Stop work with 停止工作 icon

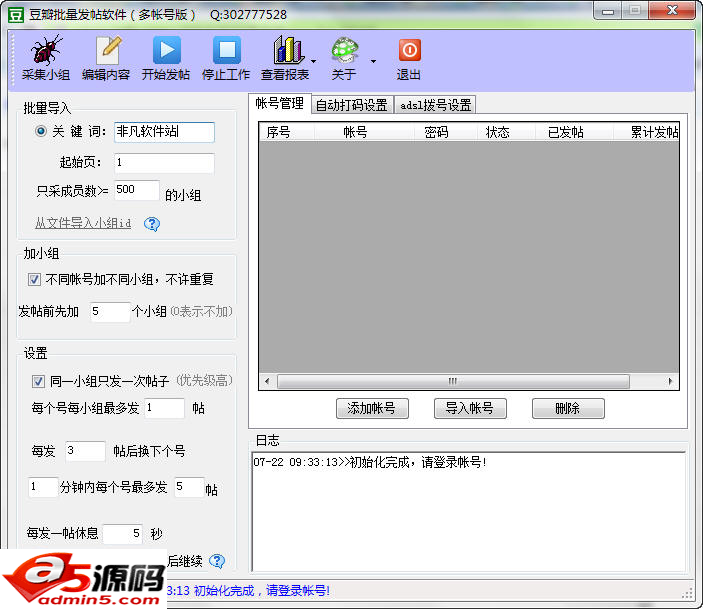(226, 58)
